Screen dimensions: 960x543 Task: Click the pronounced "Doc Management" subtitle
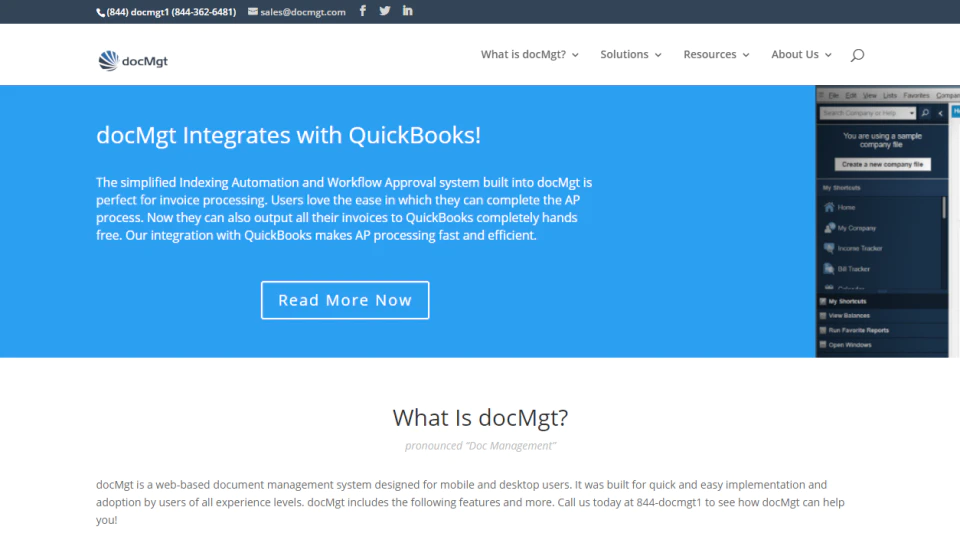pos(480,446)
